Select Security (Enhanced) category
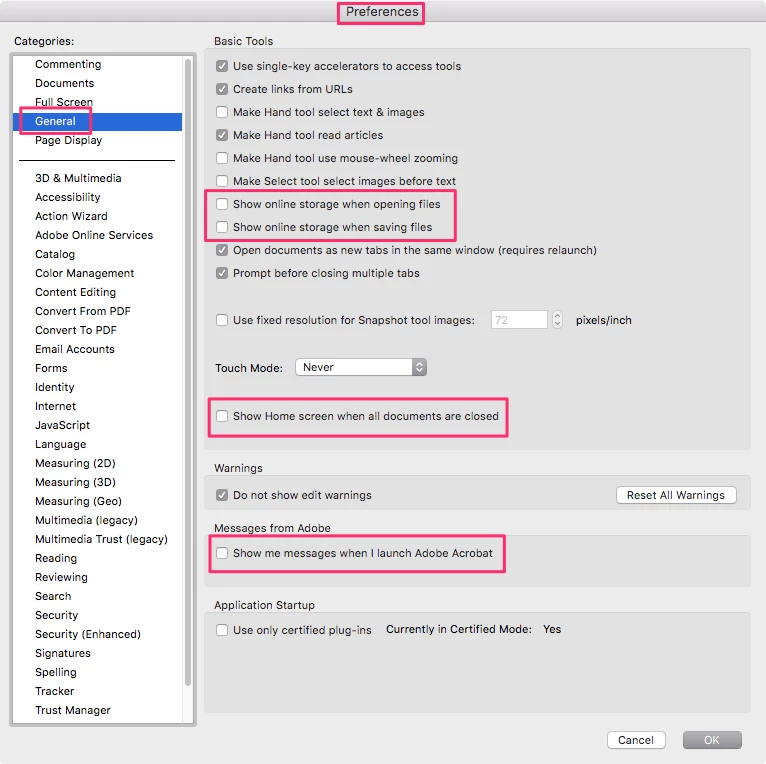Image resolution: width=766 pixels, height=764 pixels. [88, 634]
